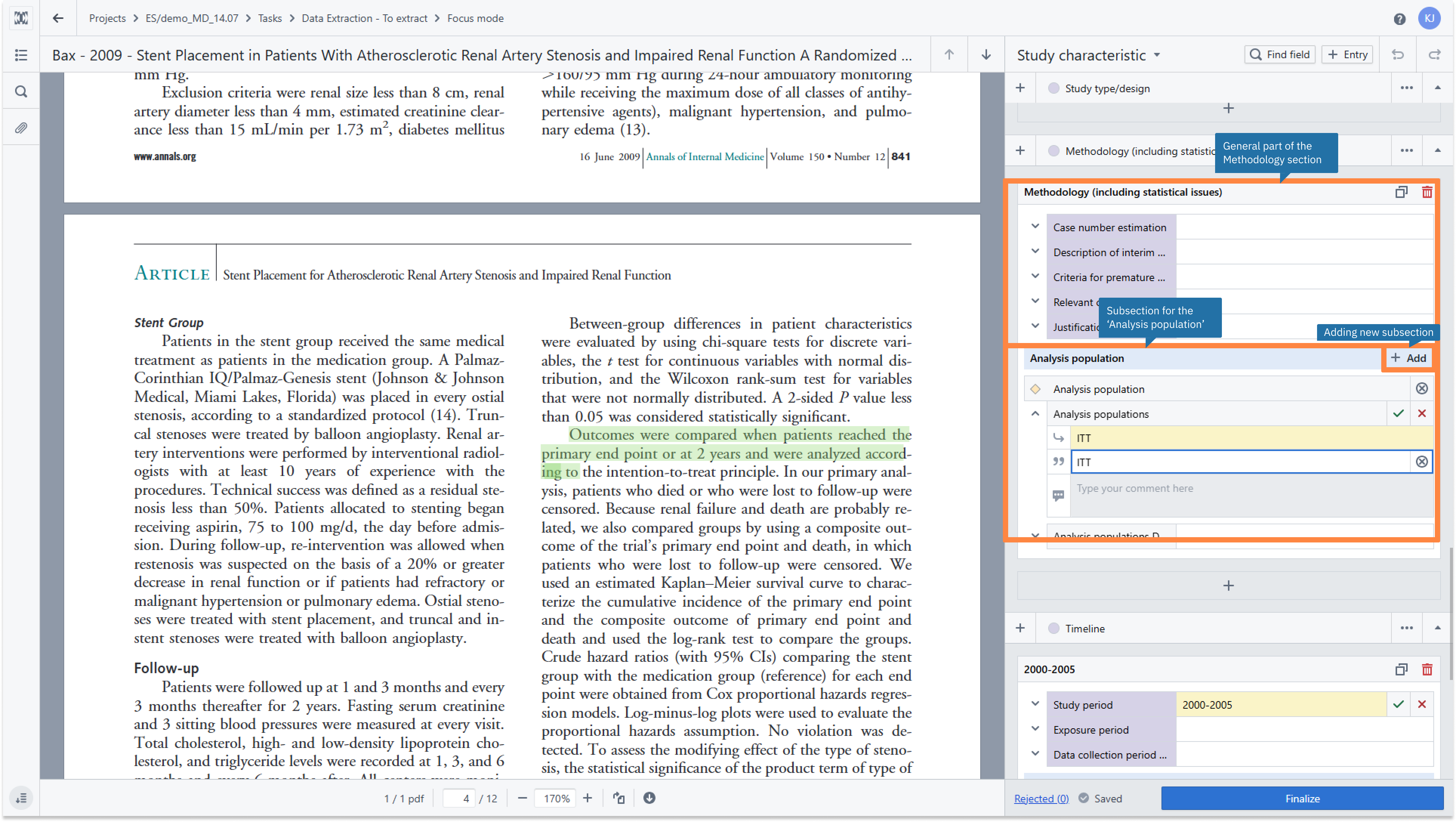Click the + Entry button
The width and height of the screenshot is (1456, 822).
click(x=1348, y=55)
